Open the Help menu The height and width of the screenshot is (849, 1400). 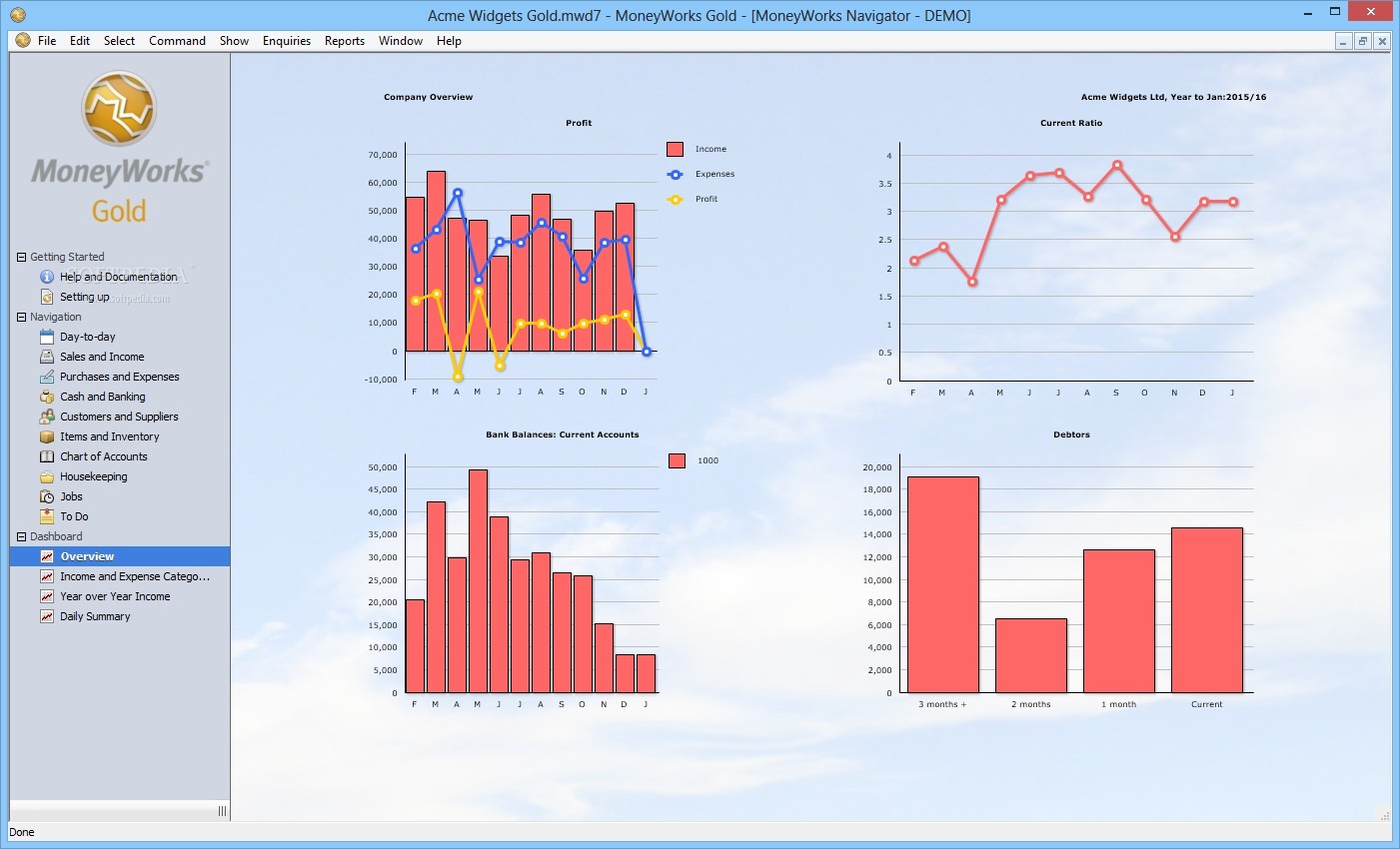coord(449,41)
